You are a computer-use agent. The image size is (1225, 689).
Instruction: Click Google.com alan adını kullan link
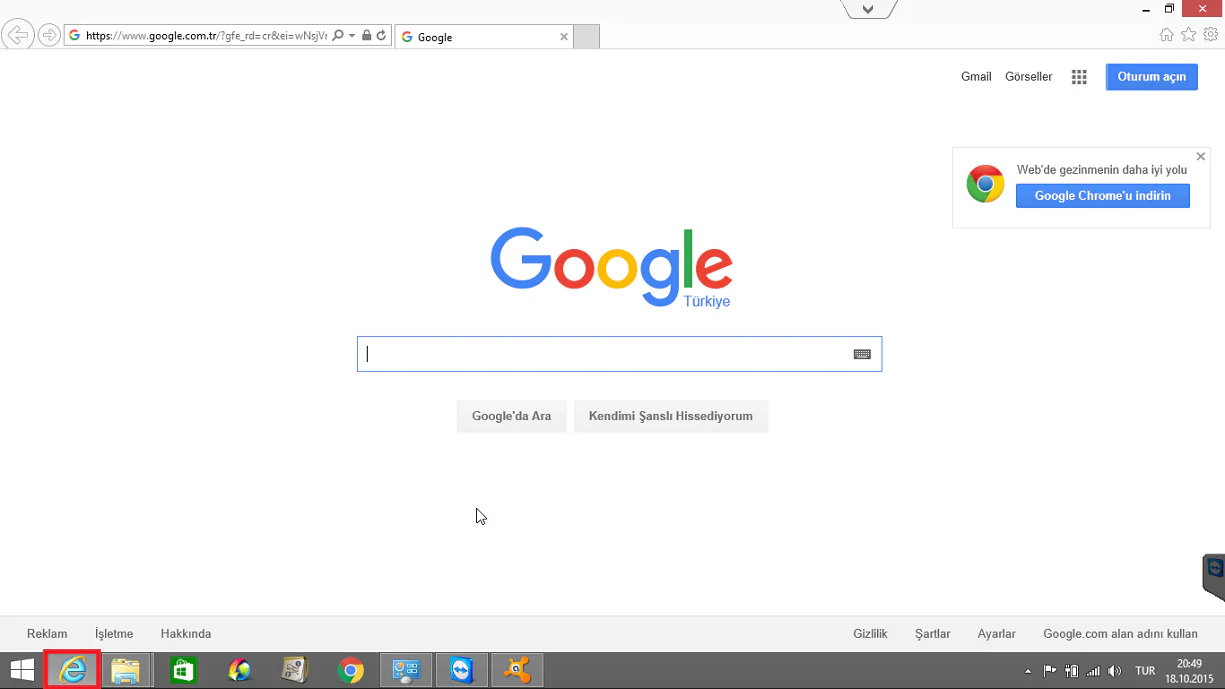click(x=1120, y=634)
